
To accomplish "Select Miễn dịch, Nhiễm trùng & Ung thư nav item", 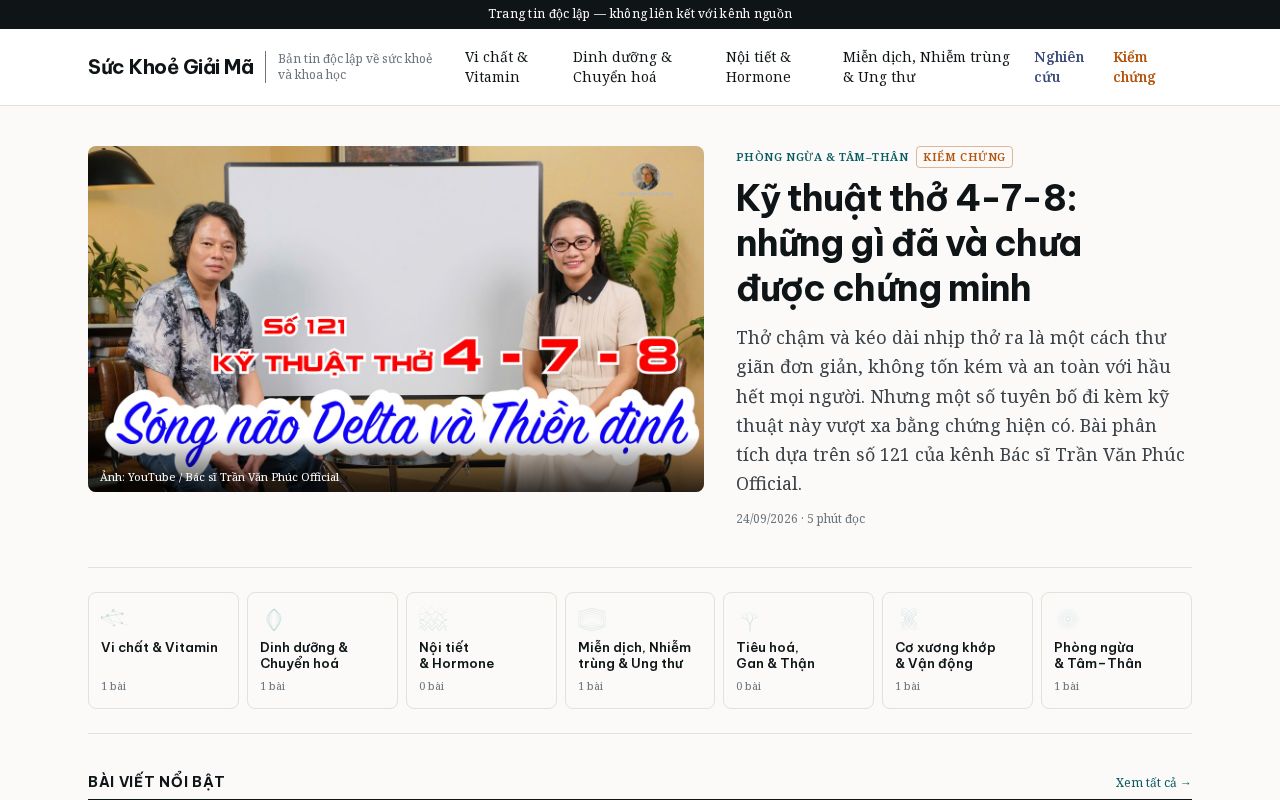I will [926, 67].
